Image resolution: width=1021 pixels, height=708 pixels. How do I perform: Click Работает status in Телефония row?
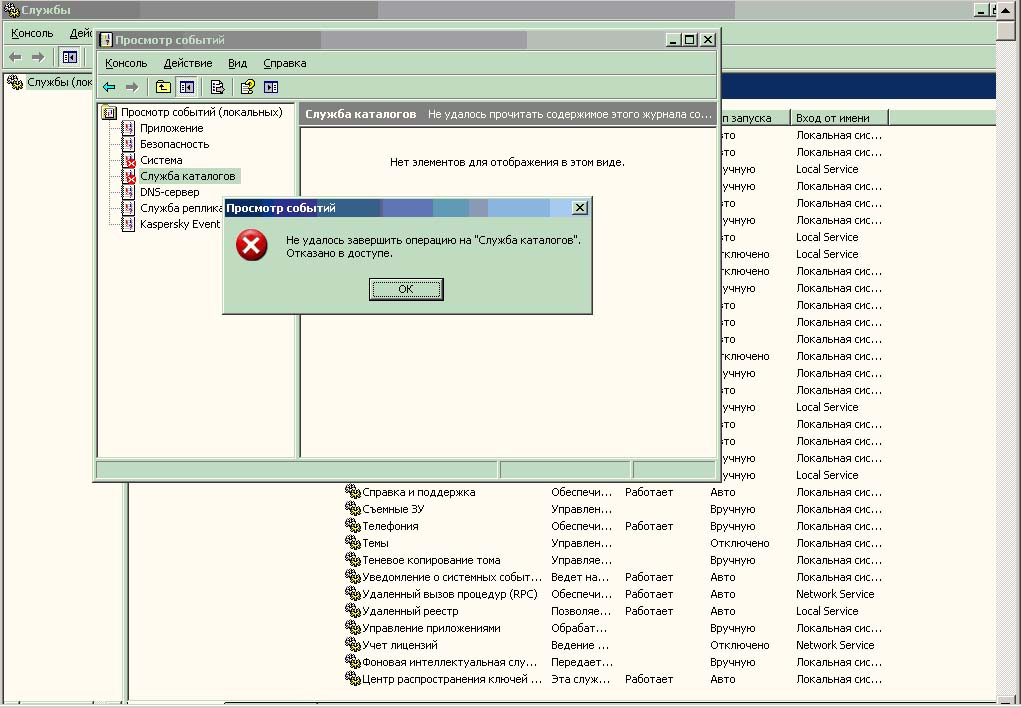tap(649, 526)
